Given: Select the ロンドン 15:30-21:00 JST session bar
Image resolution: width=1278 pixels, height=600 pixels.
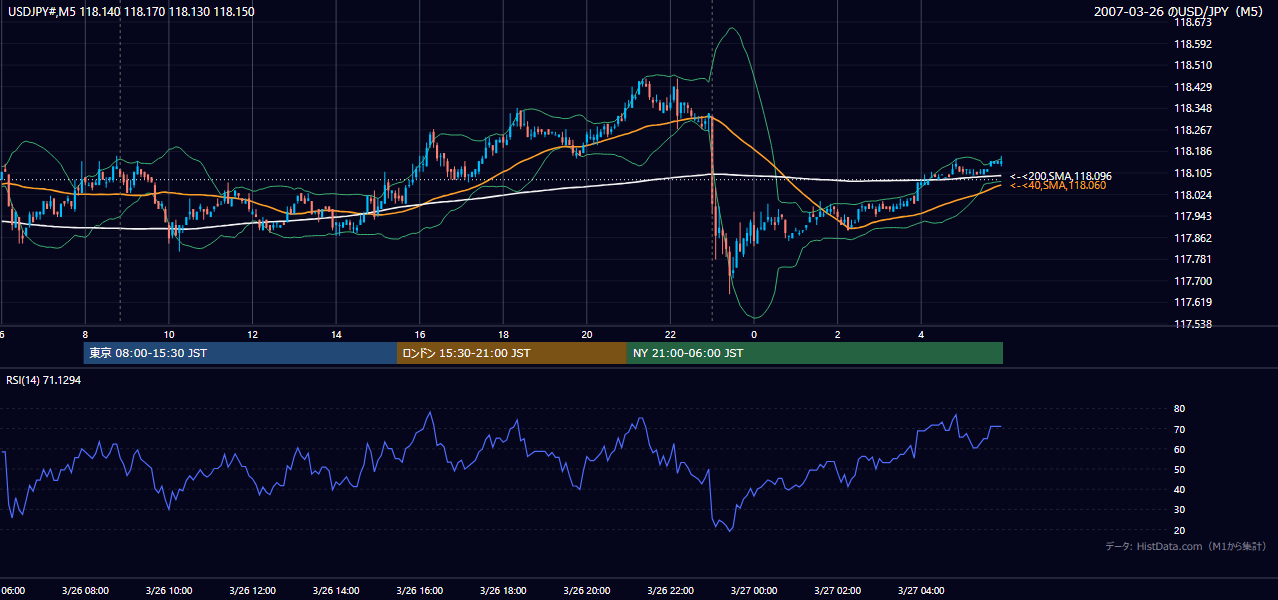Looking at the screenshot, I should pyautogui.click(x=512, y=353).
